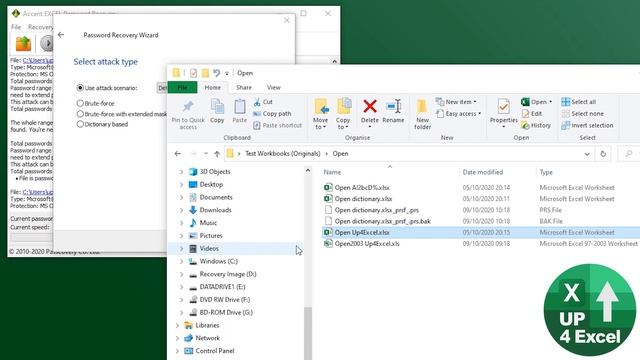Open the Properties icon
Image resolution: width=640 pixels, height=360 pixels.
click(503, 107)
